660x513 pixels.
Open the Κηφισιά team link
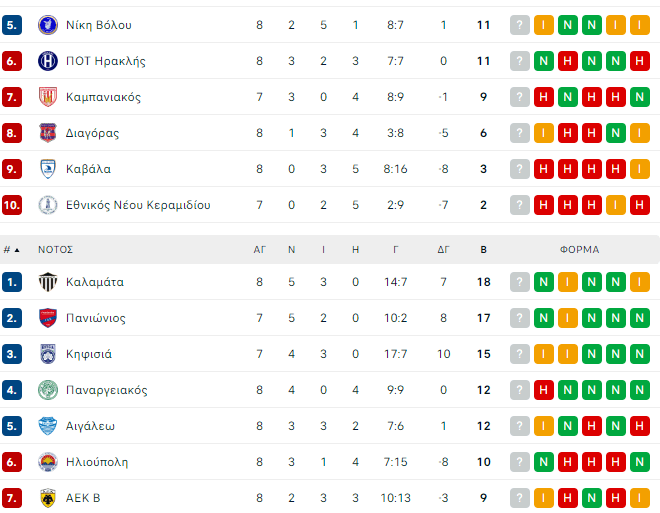[89, 354]
